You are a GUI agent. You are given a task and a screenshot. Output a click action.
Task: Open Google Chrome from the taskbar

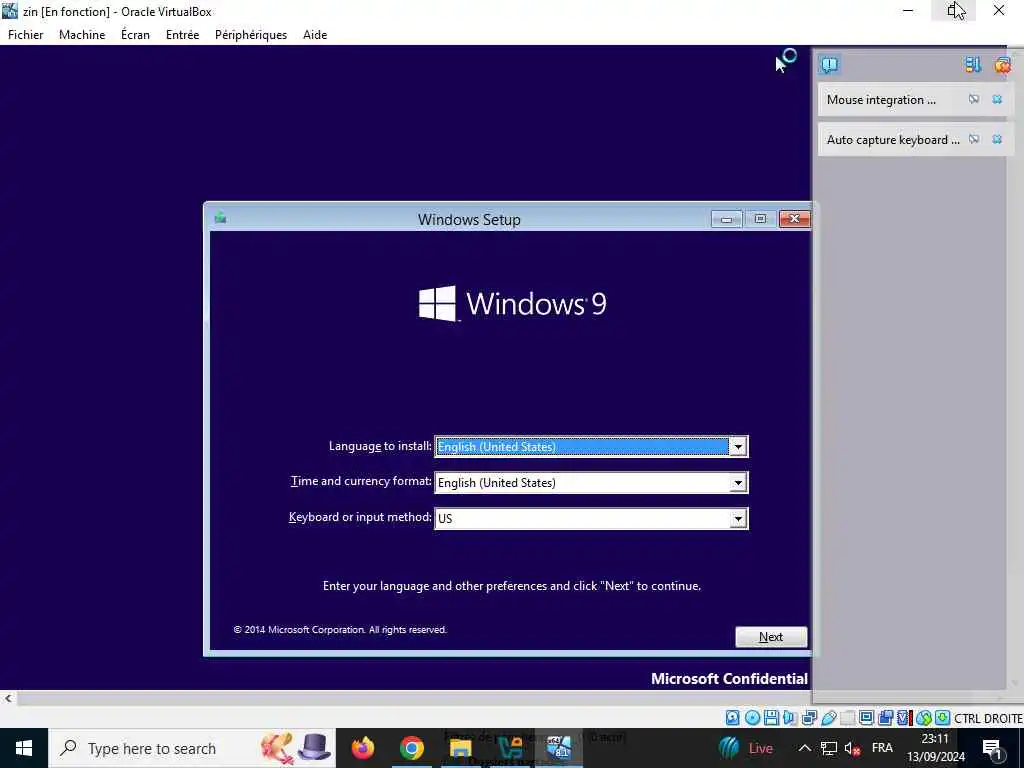[411, 748]
